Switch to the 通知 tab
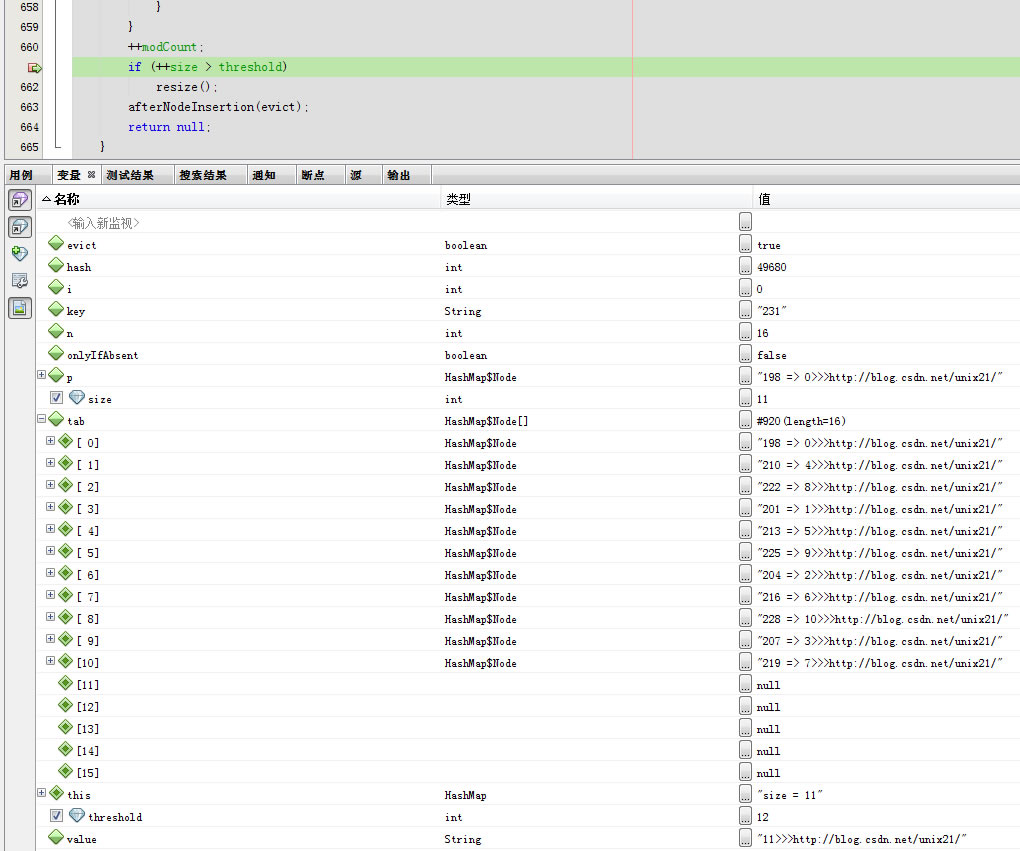Image resolution: width=1020 pixels, height=851 pixels. click(263, 175)
